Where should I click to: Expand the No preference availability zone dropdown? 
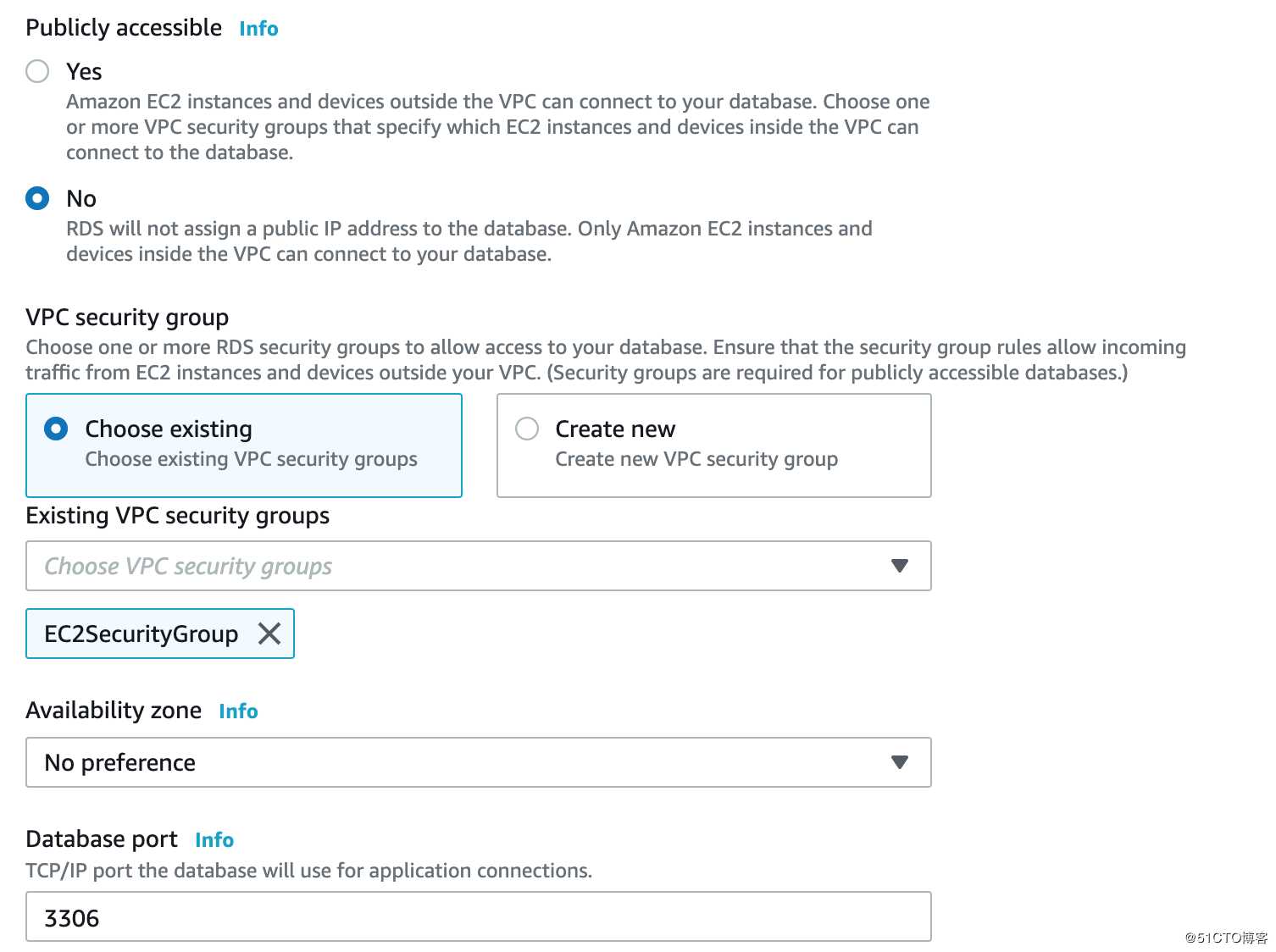tap(479, 762)
